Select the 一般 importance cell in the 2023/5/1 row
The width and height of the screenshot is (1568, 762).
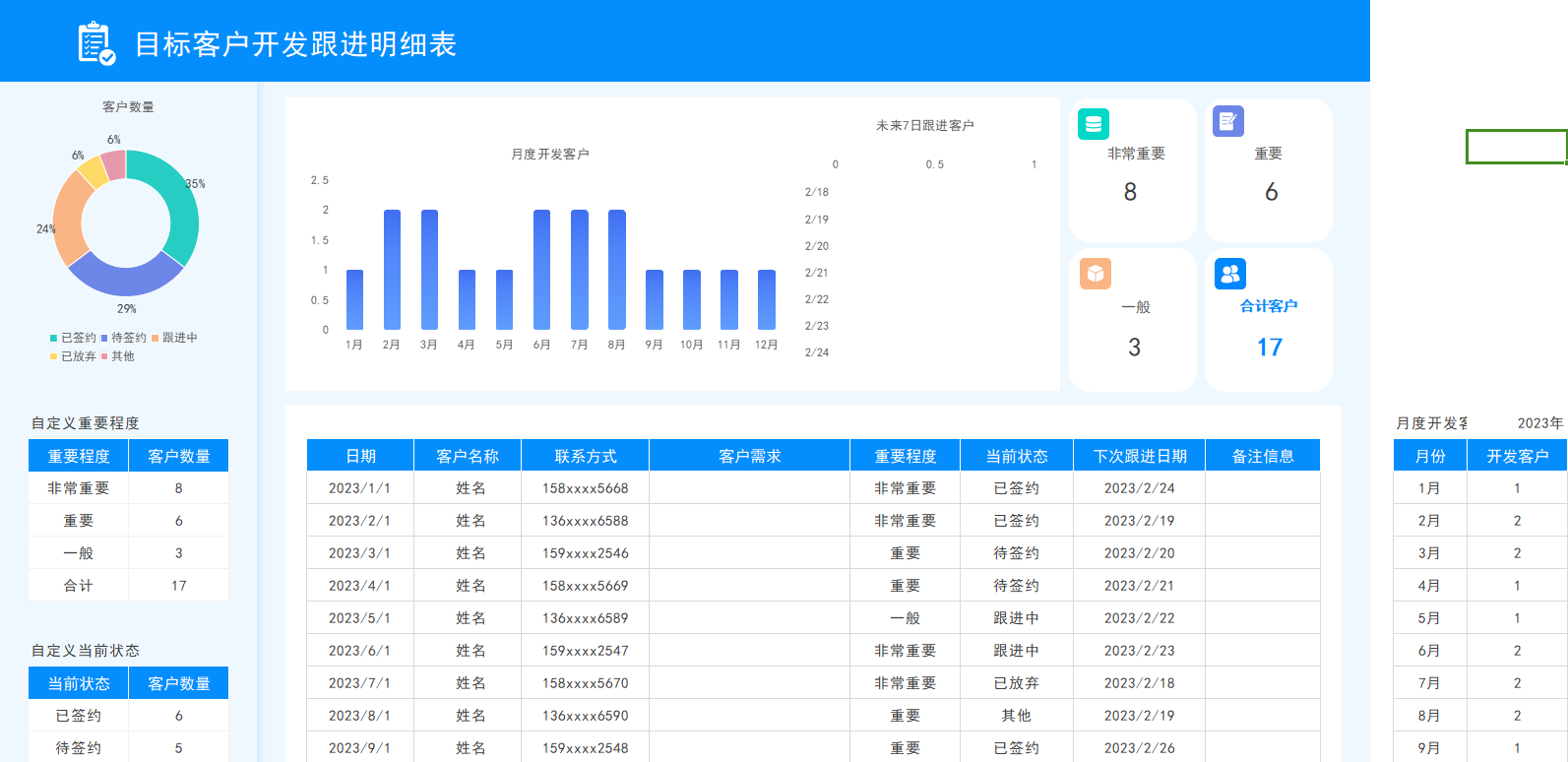pyautogui.click(x=906, y=618)
